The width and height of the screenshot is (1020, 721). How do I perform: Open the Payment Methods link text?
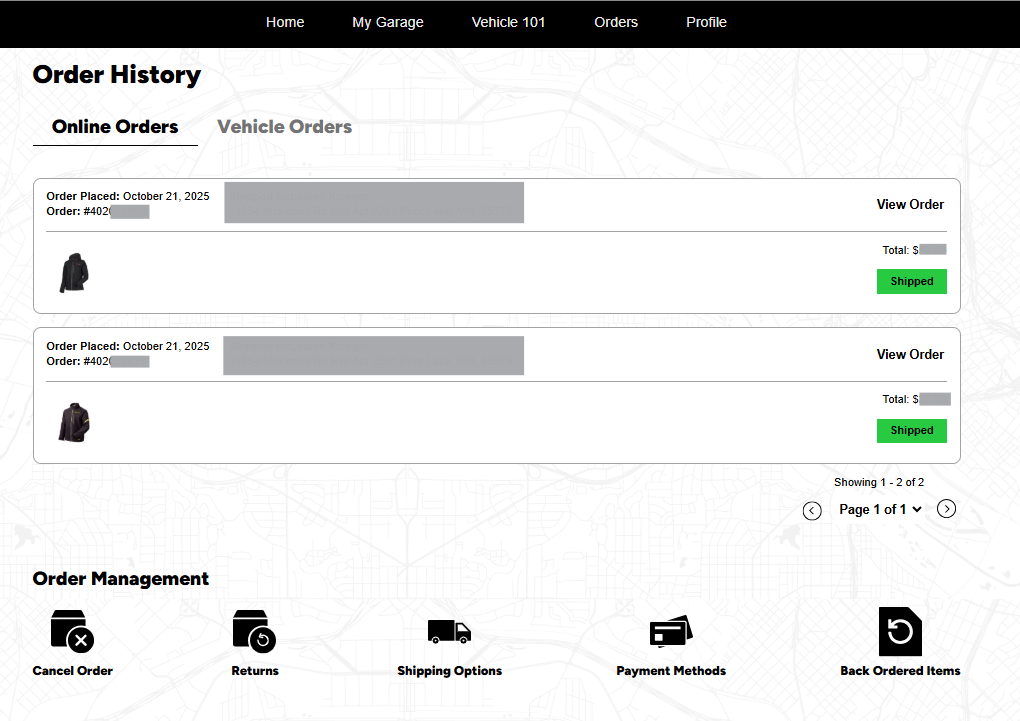click(671, 671)
